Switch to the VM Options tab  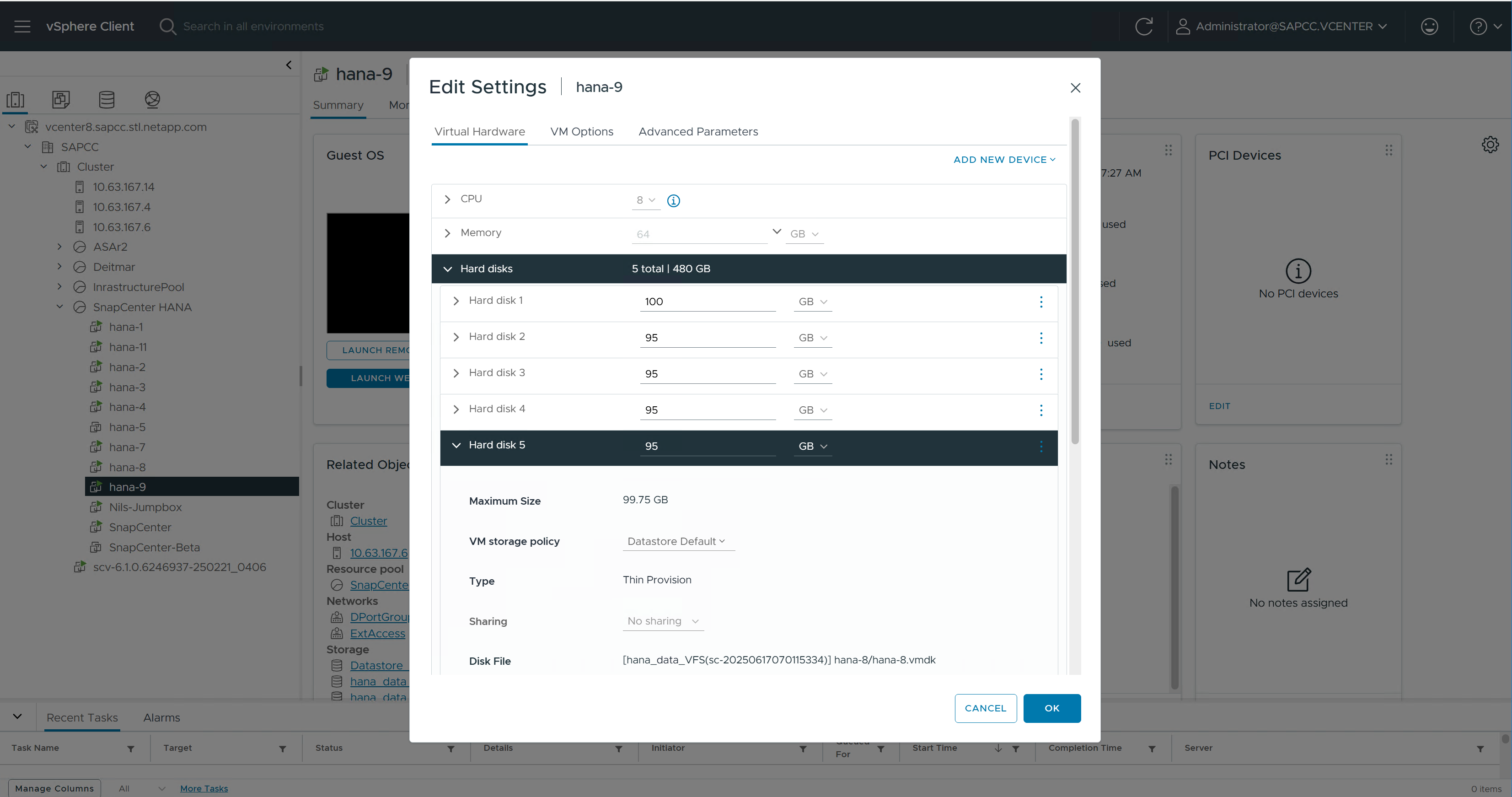pos(581,132)
